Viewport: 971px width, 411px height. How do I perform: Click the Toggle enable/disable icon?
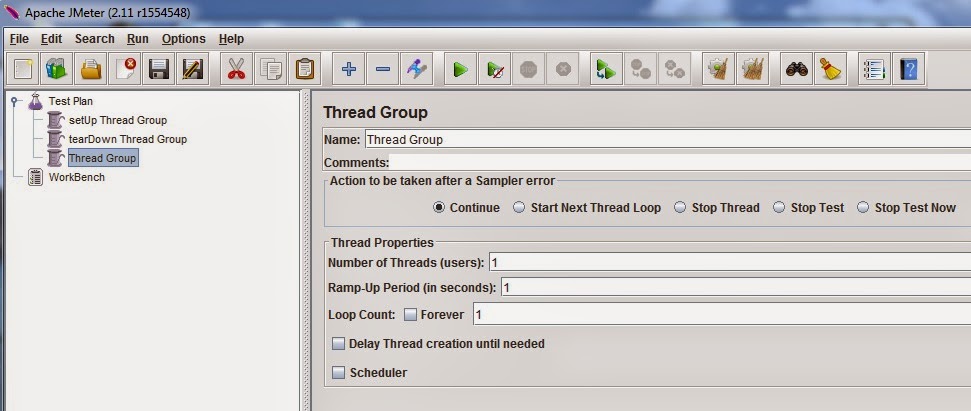(x=417, y=69)
